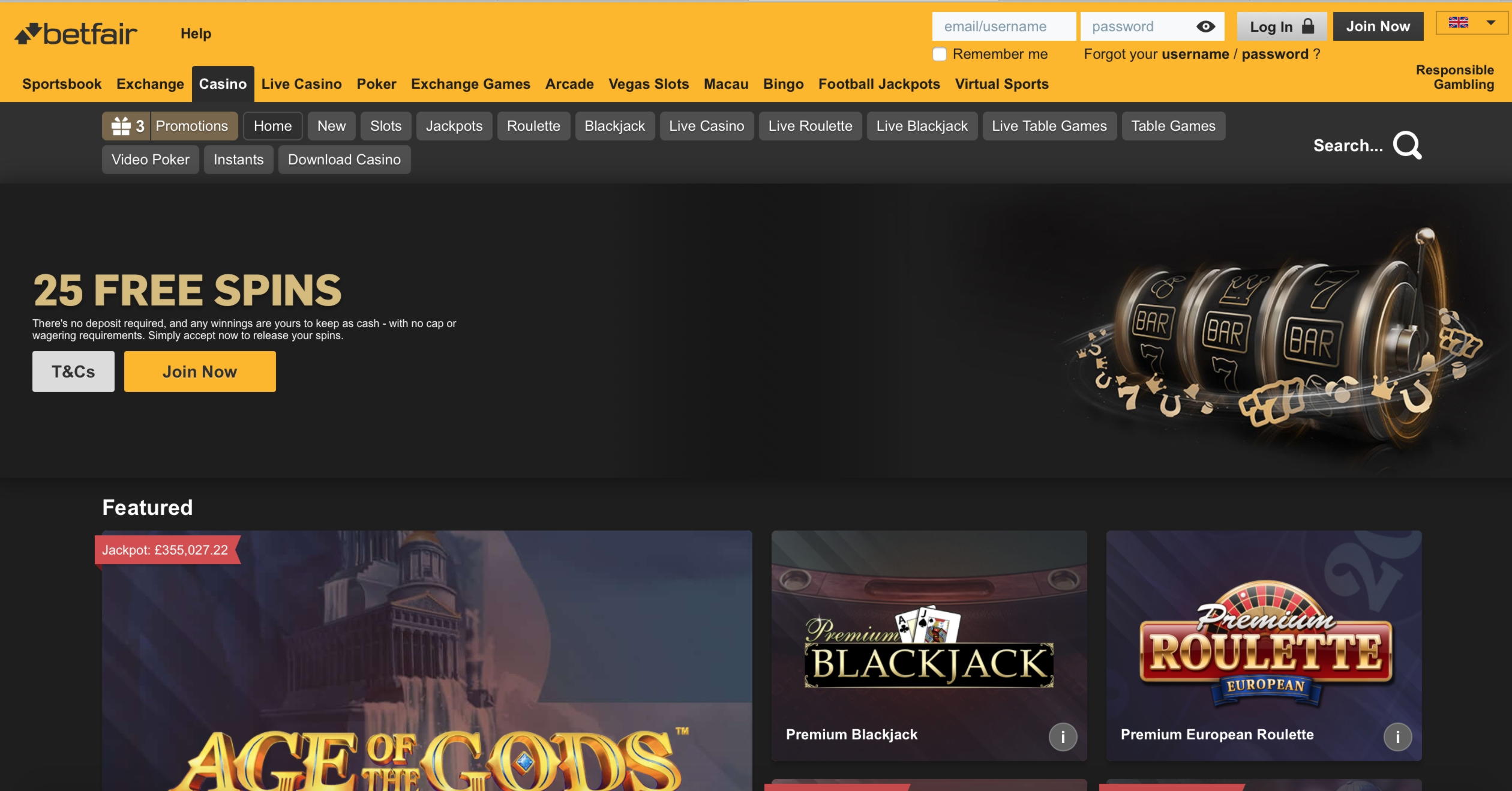Open the Poker tab

[376, 84]
